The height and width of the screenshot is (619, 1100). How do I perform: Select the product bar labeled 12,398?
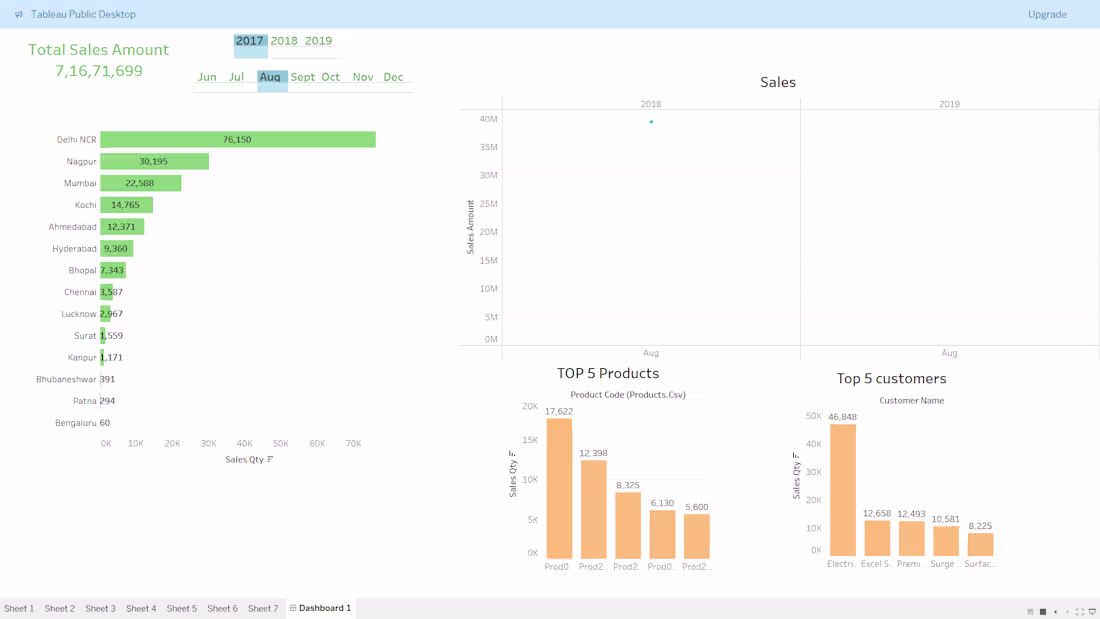click(593, 510)
